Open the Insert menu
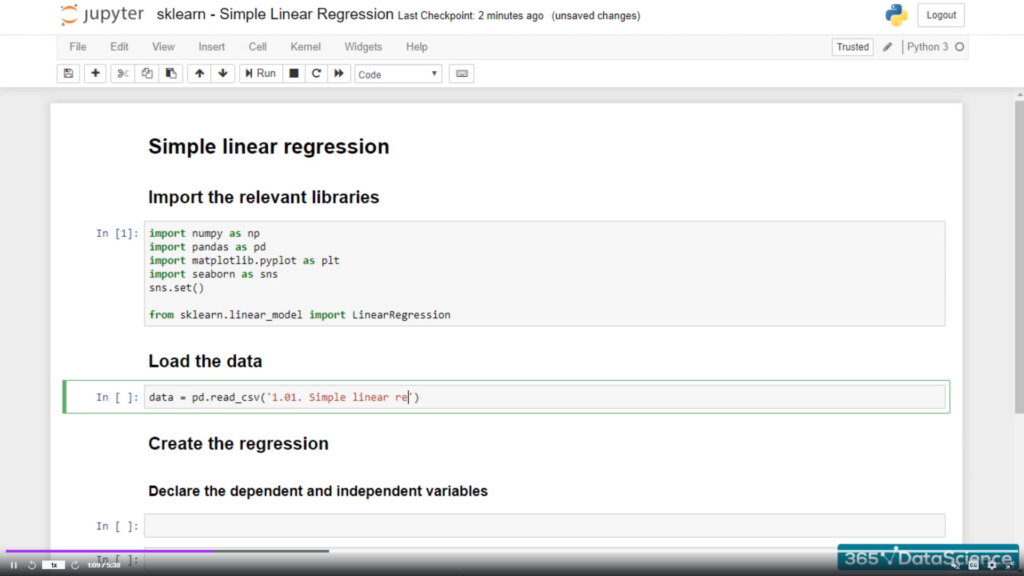Image resolution: width=1024 pixels, height=576 pixels. pos(212,47)
